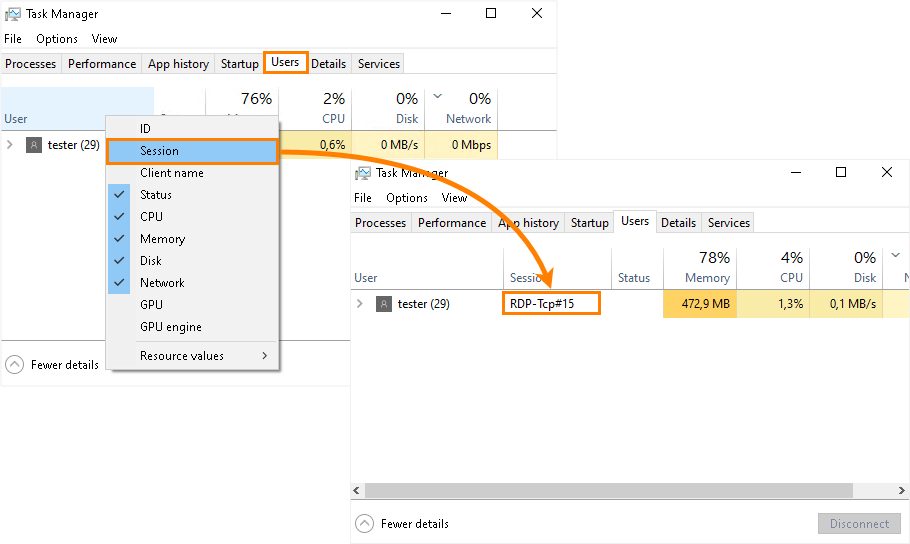Open File menu in right Task Manager
The height and width of the screenshot is (544, 910).
tap(363, 198)
